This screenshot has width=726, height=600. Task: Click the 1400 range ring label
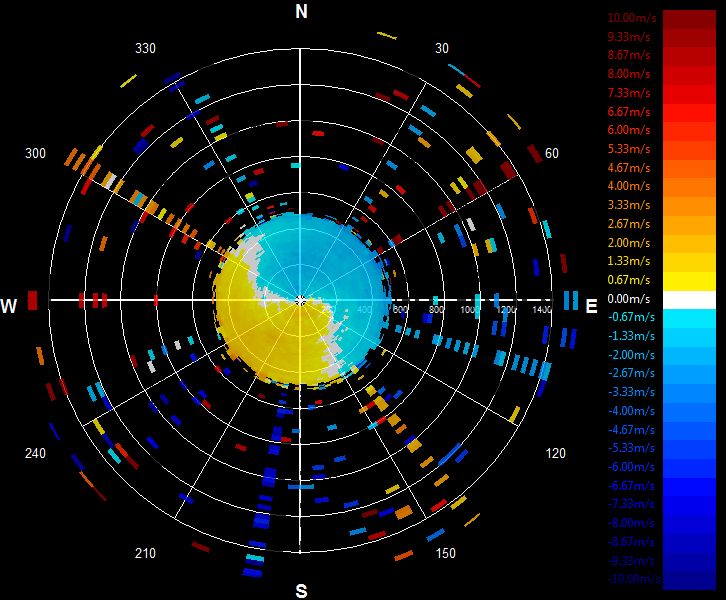(x=542, y=310)
